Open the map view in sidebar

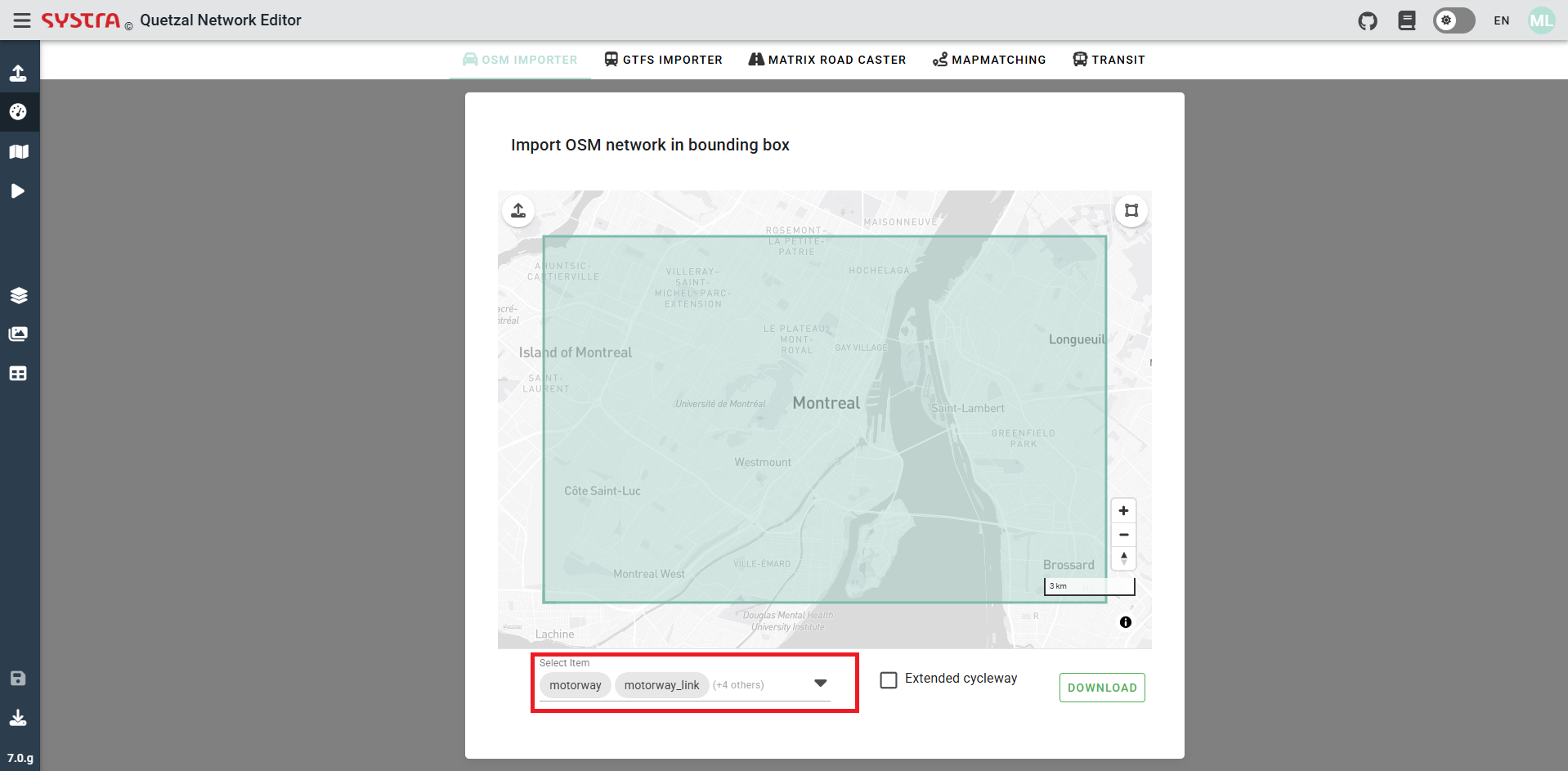point(18,151)
